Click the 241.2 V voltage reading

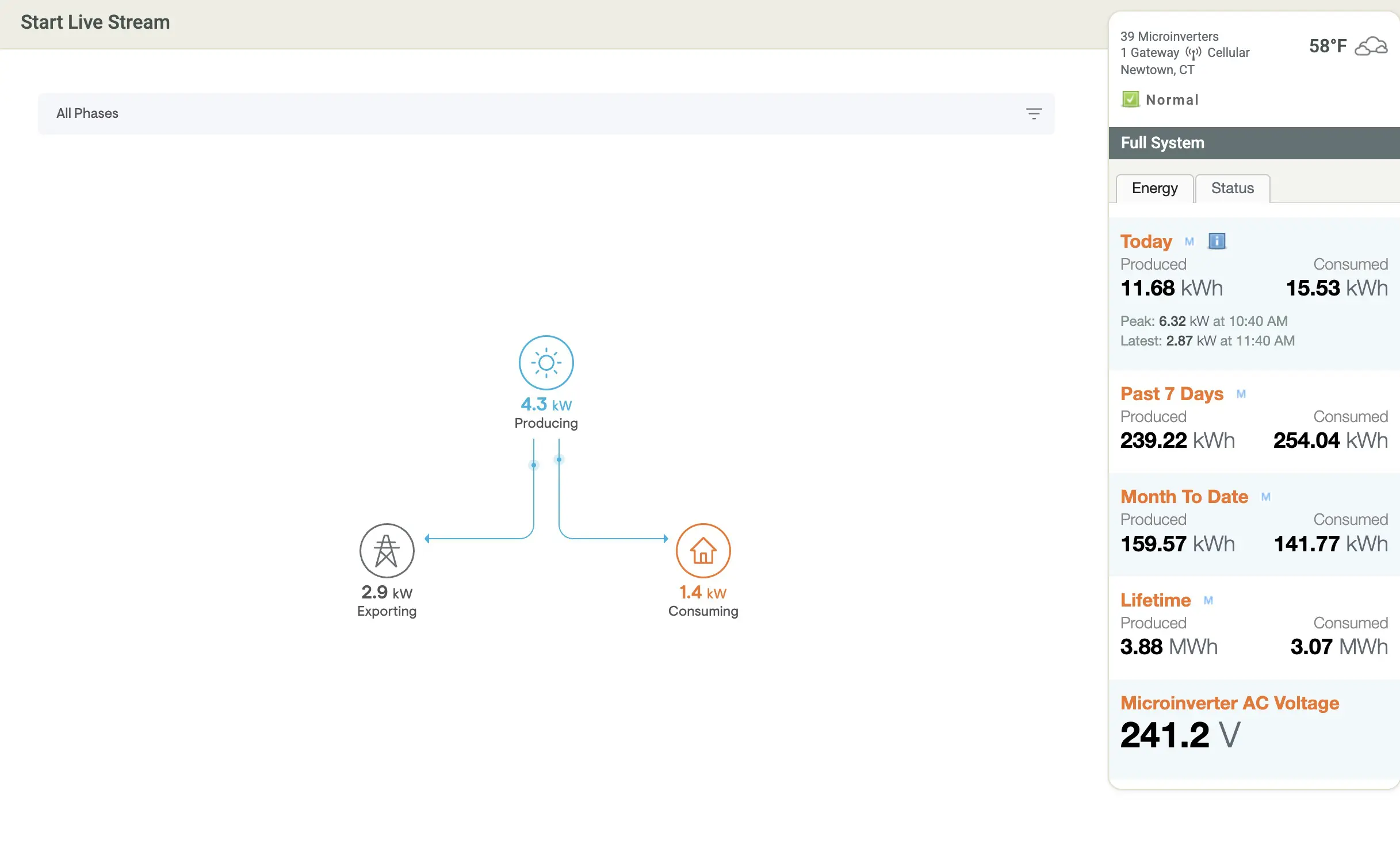pyautogui.click(x=1180, y=735)
